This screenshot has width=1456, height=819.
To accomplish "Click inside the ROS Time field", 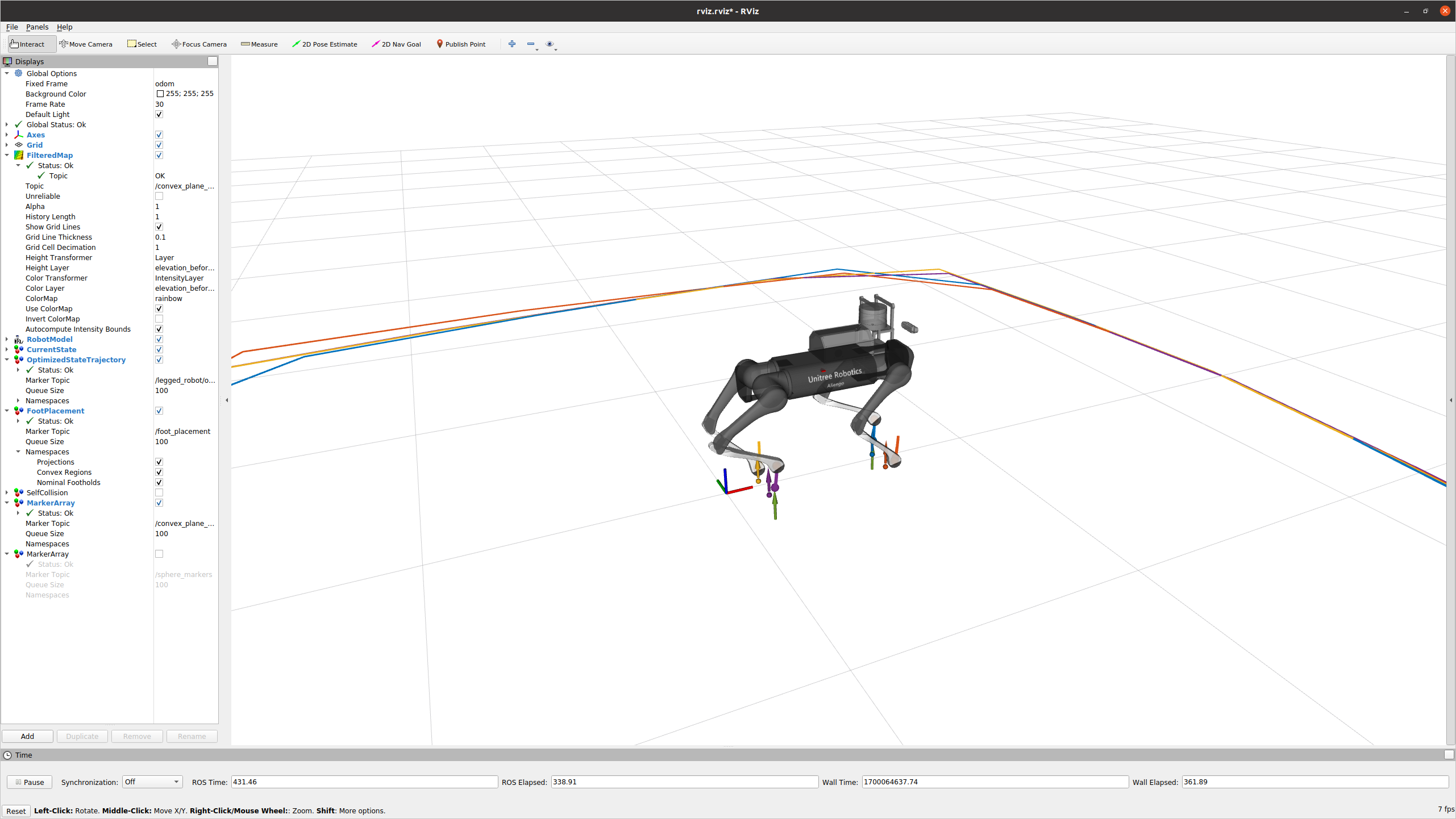I will pos(364,782).
